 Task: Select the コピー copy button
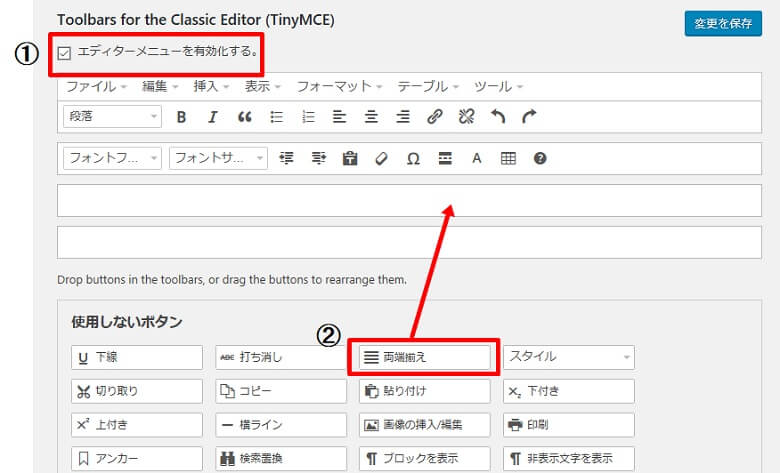click(281, 391)
